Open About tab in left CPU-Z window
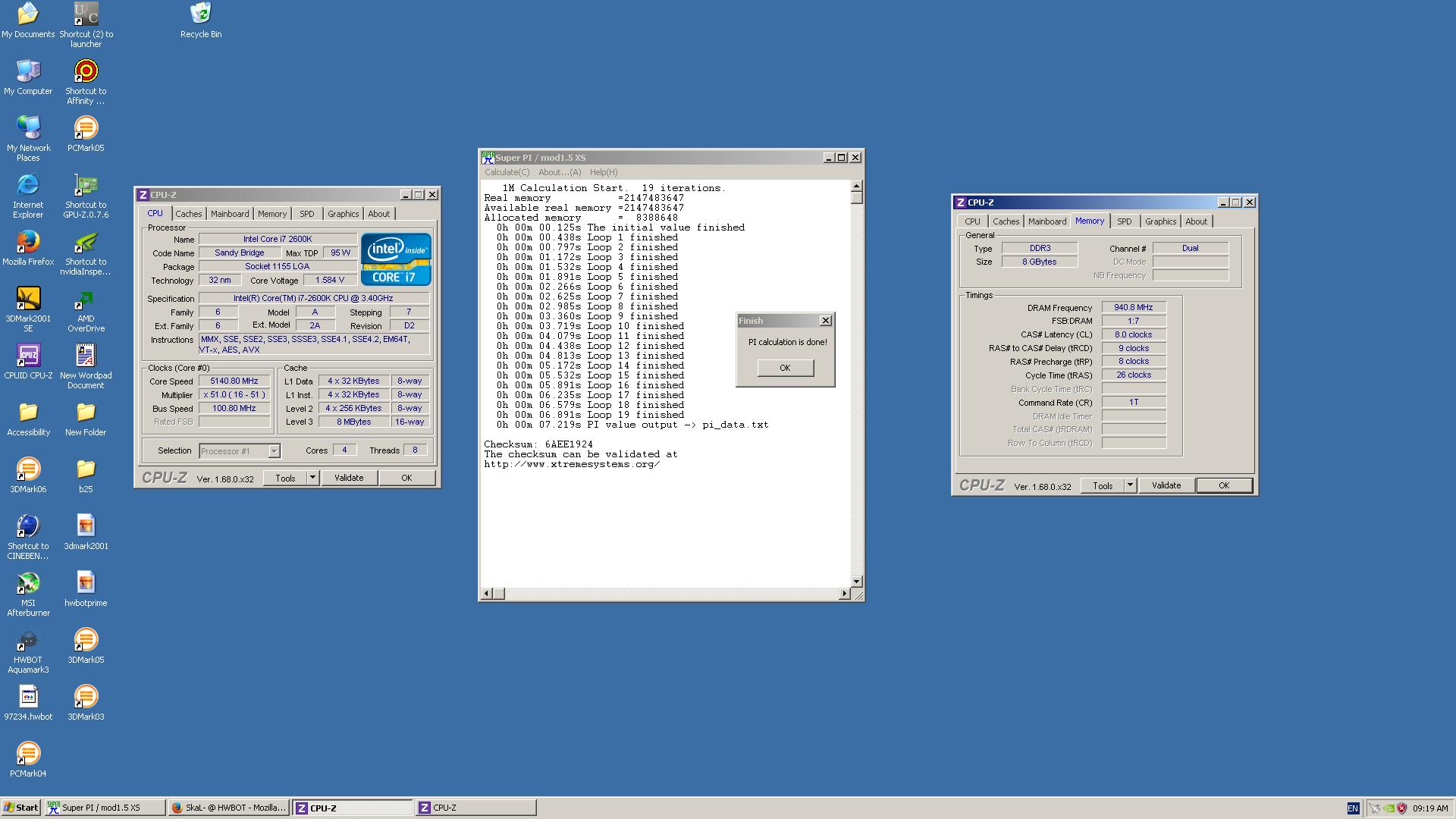Image resolution: width=1456 pixels, height=819 pixels. click(x=379, y=214)
